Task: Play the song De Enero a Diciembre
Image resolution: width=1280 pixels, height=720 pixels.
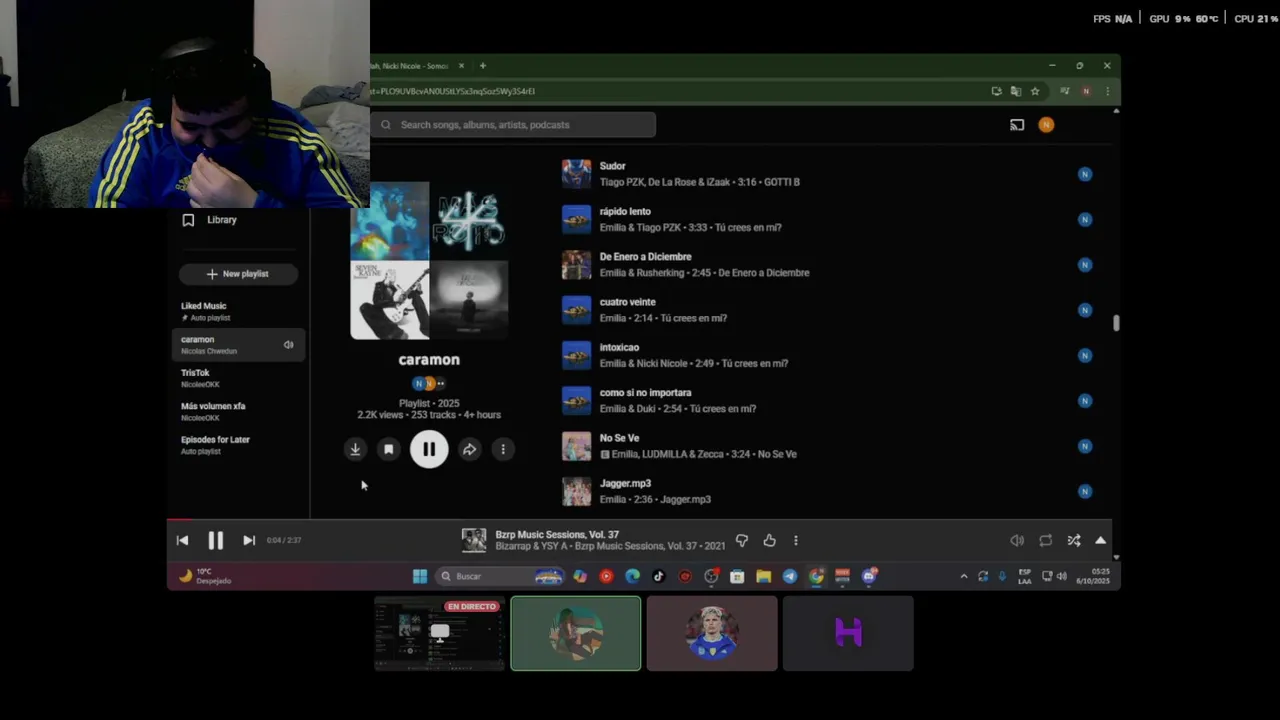Action: coord(645,257)
